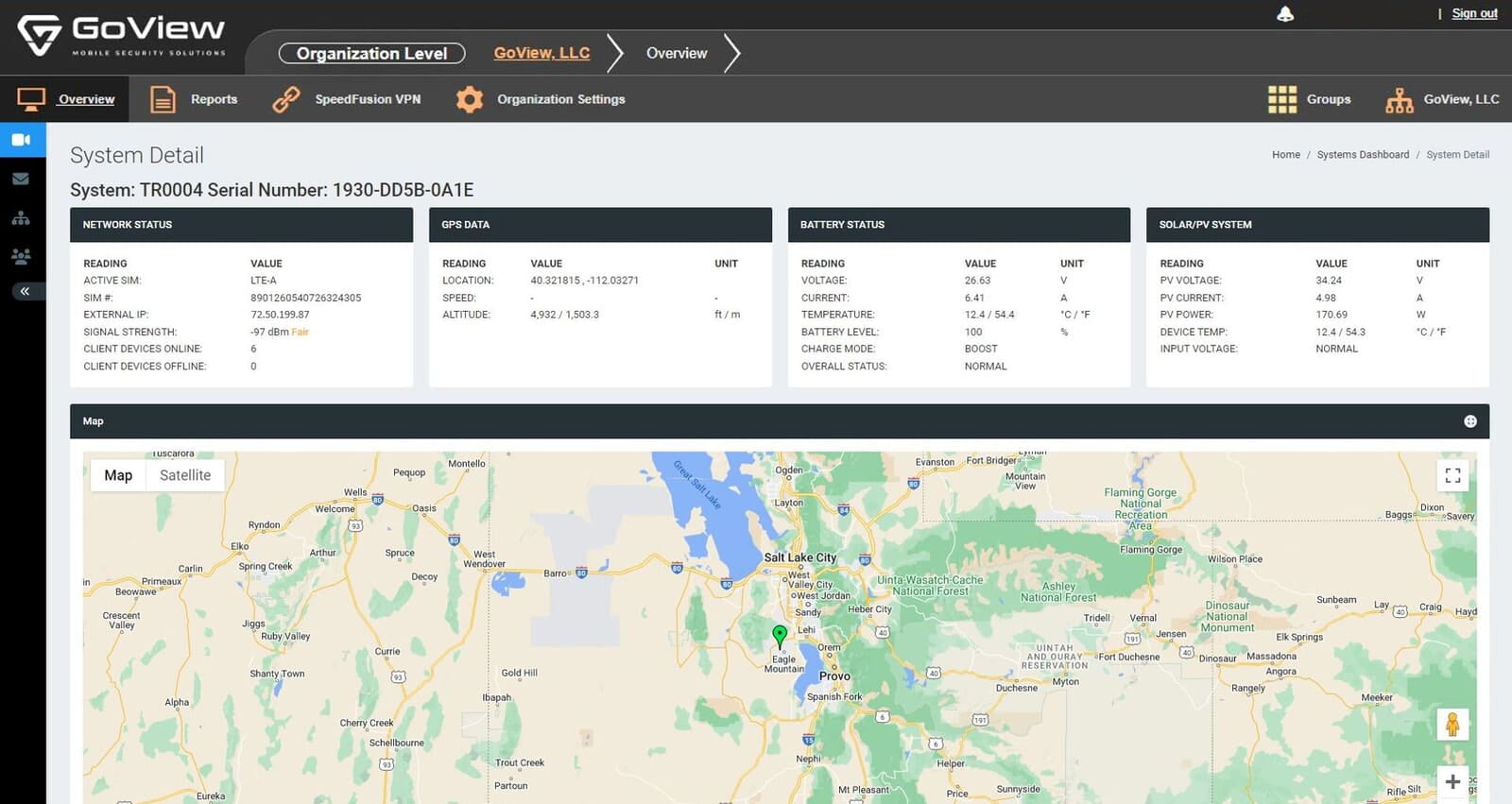
Task: Click the signal strength -97 dBm value
Action: pos(269,332)
